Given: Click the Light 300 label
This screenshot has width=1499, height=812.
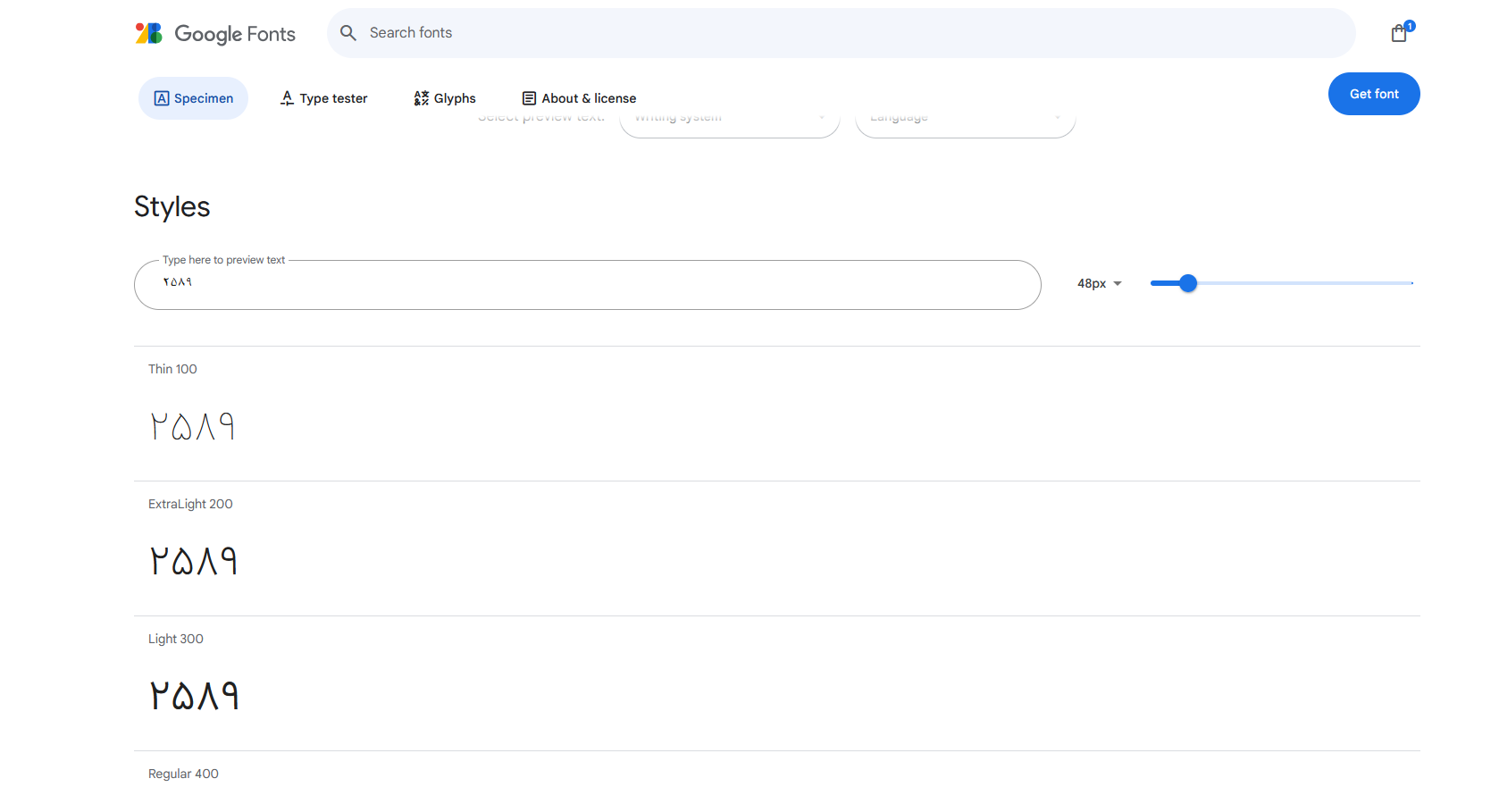Looking at the screenshot, I should (x=176, y=639).
